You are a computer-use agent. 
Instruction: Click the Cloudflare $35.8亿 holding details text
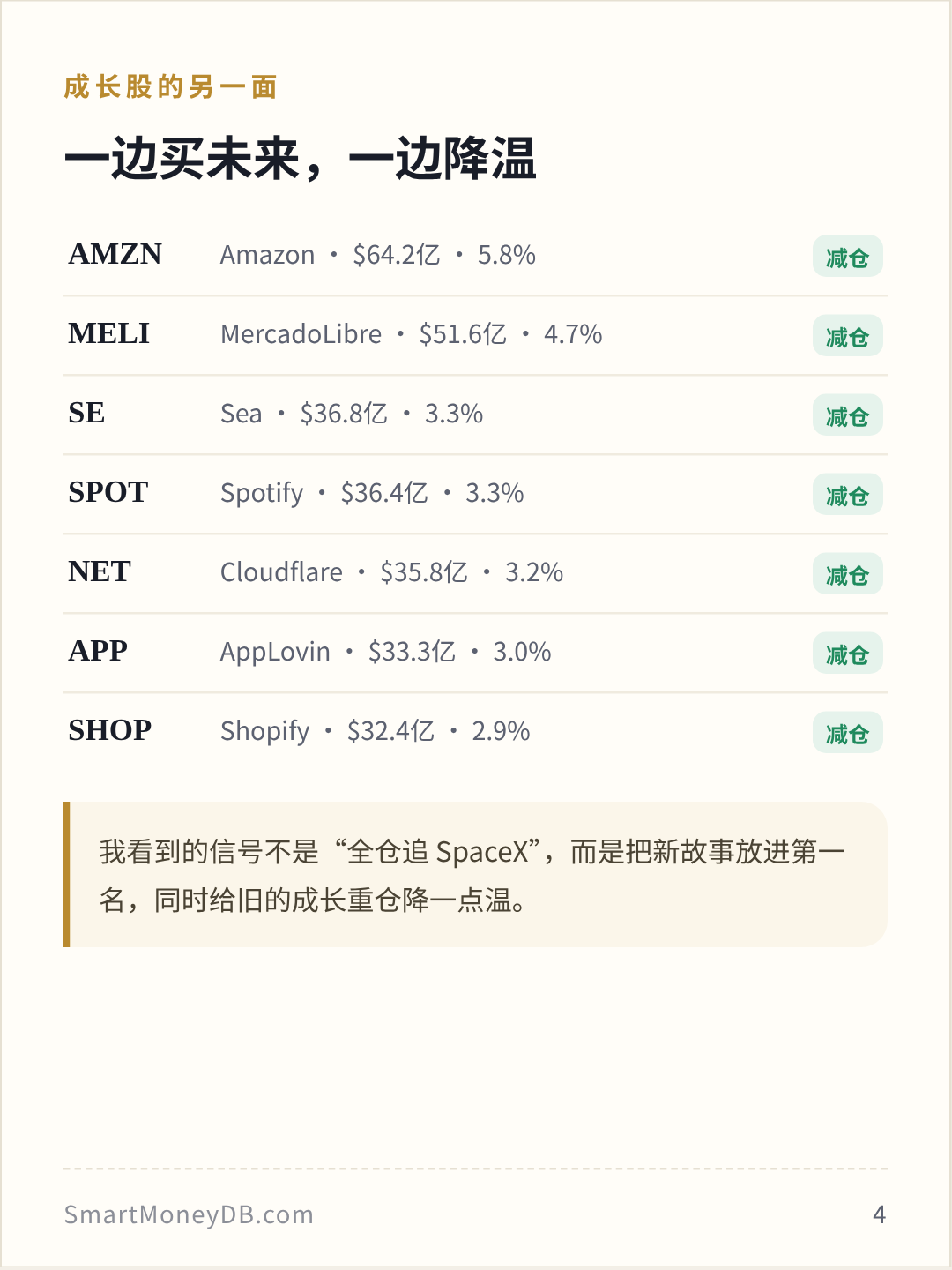coord(391,572)
